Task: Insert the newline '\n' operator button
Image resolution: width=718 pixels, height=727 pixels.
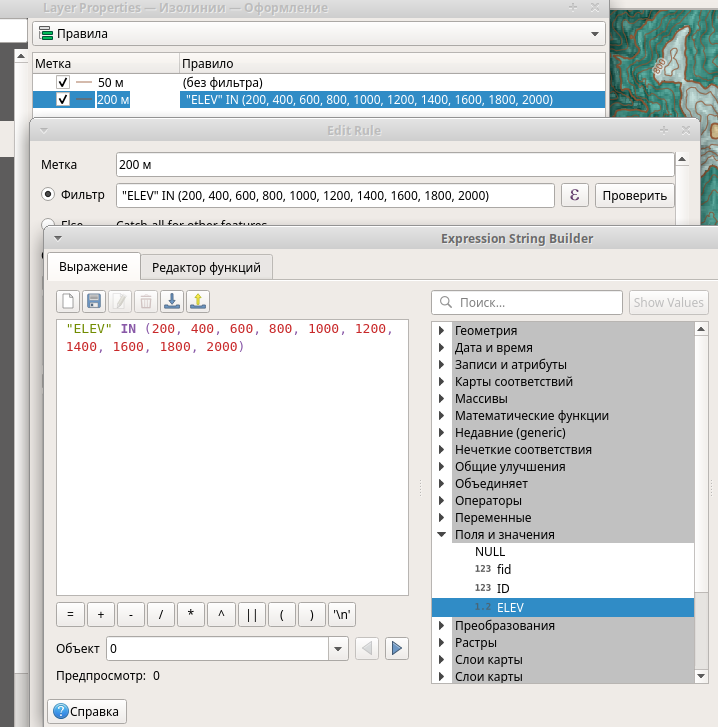Action: pos(343,615)
